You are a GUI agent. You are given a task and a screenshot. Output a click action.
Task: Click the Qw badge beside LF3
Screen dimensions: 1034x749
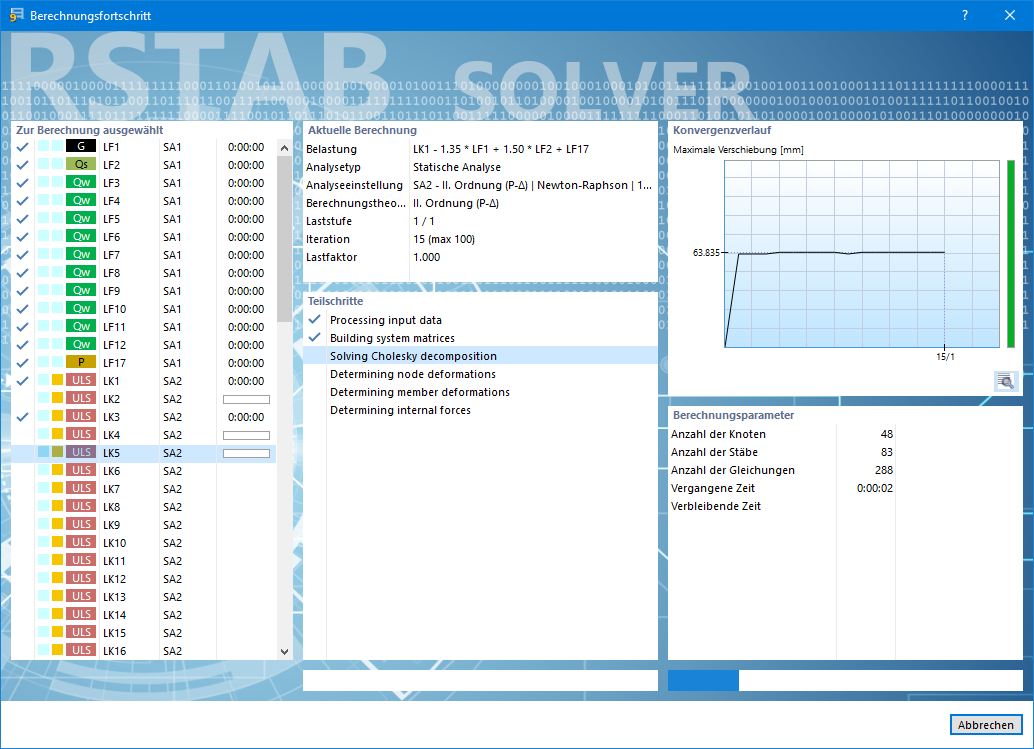82,182
